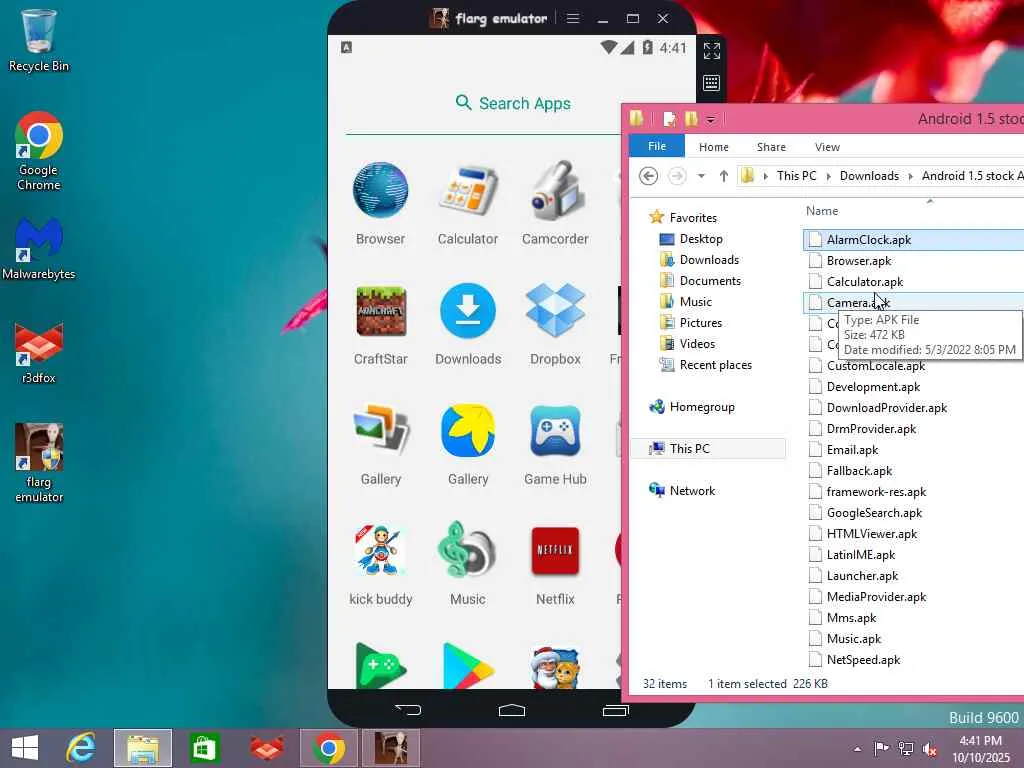Open Recycle Bin on desktop
Screen dimensions: 1024x768
tap(39, 40)
